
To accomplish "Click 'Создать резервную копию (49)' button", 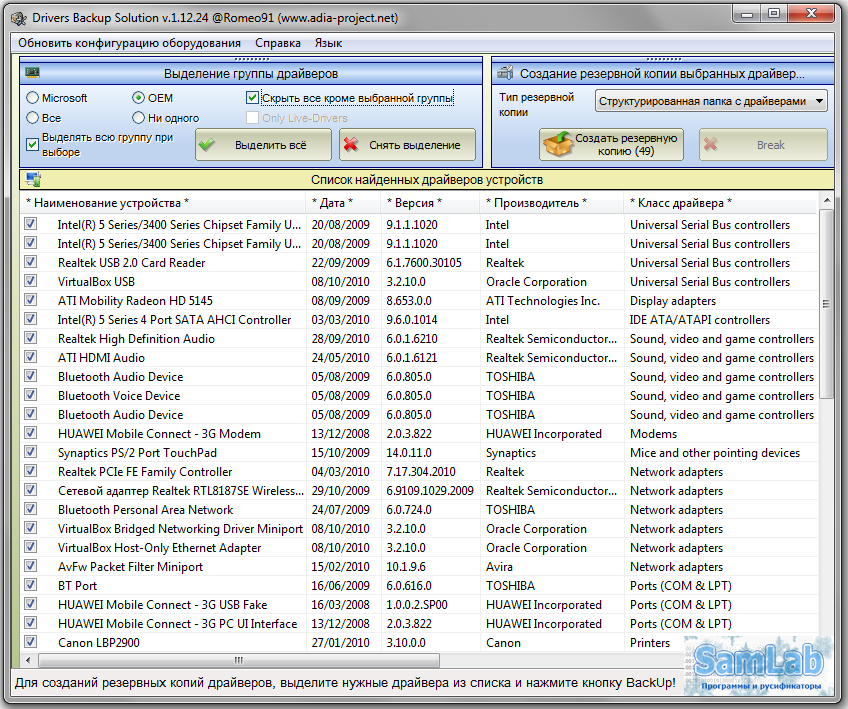I will (611, 144).
